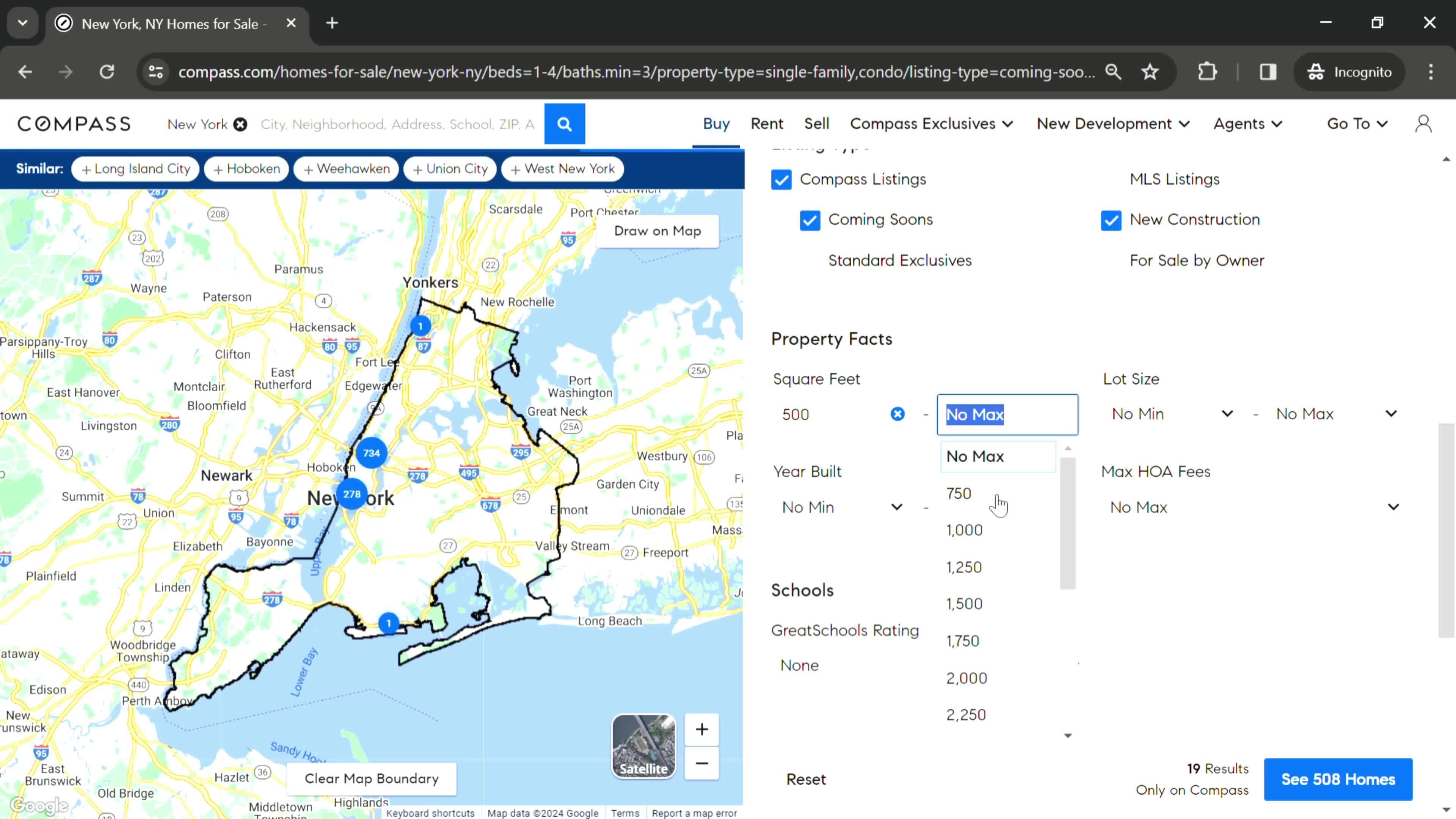Enable Standard Exclusives option
Viewport: 1456px width, 819px height.
(900, 260)
